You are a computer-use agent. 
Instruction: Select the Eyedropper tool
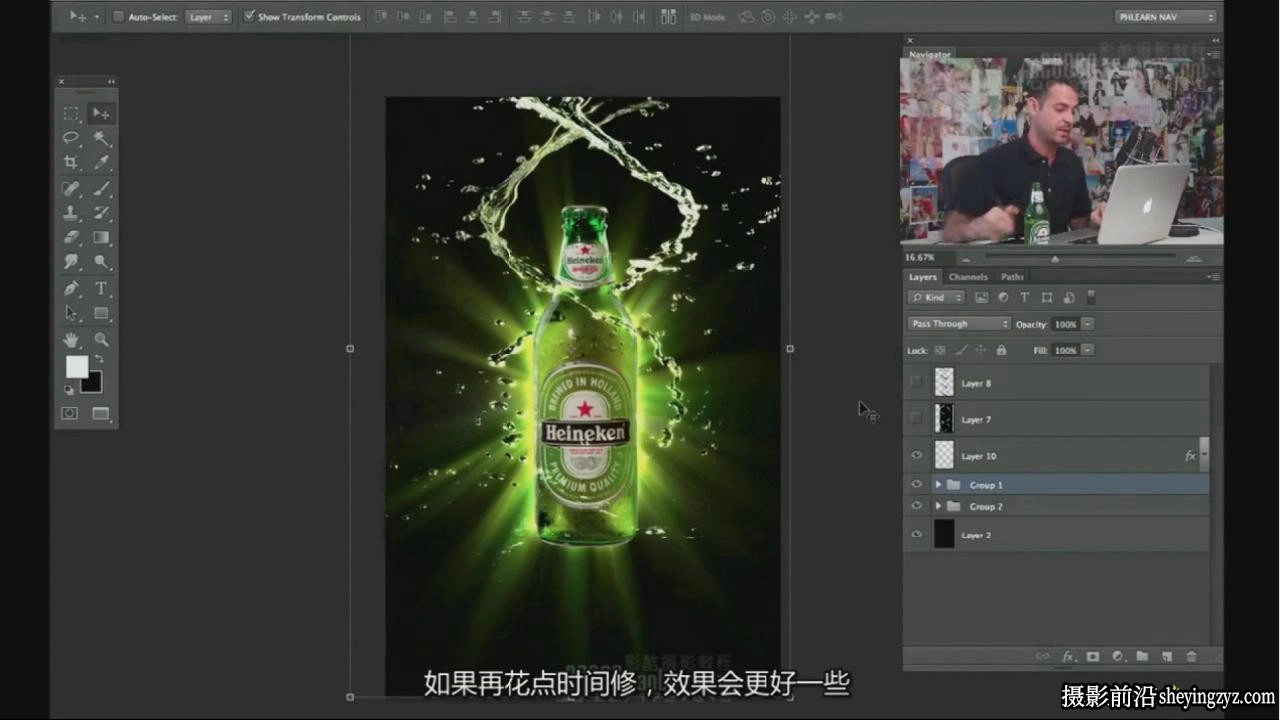(101, 162)
